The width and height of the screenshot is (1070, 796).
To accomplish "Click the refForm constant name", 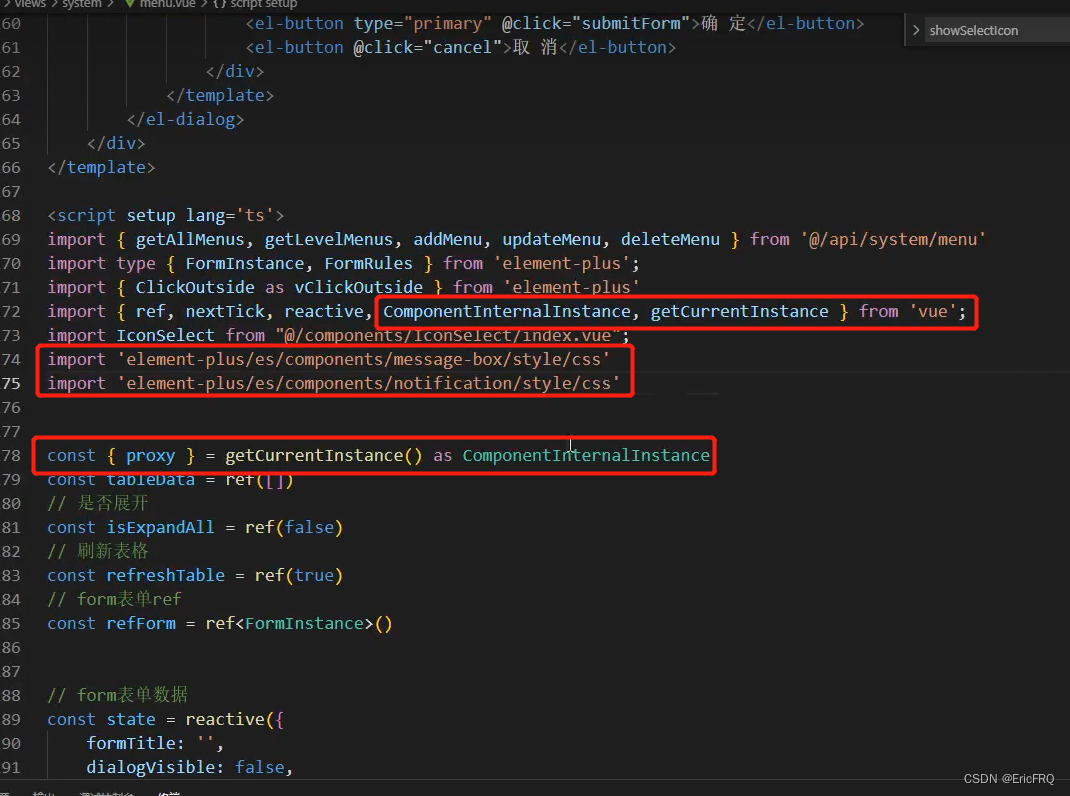I will point(141,623).
